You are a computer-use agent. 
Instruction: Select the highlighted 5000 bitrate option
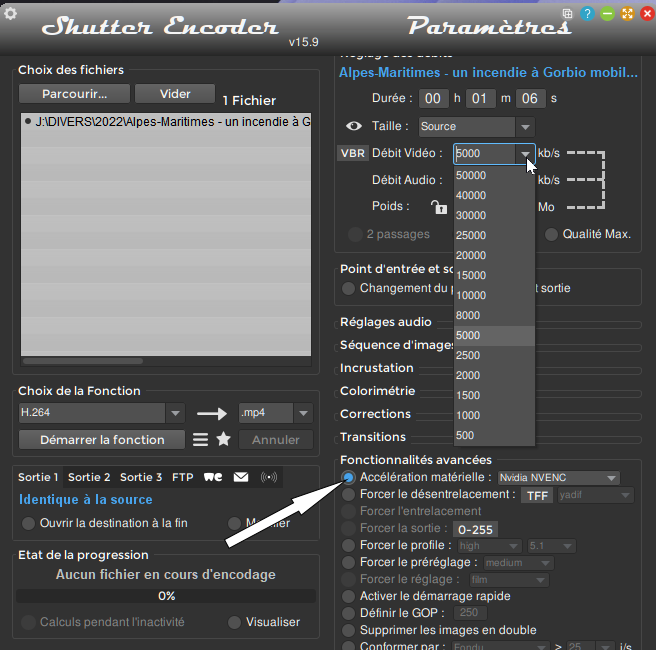[x=494, y=335]
